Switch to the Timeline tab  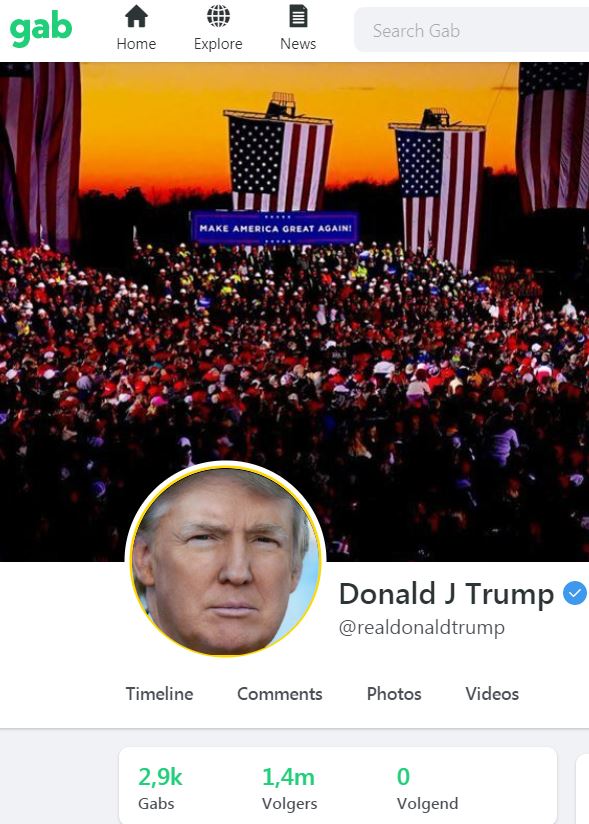pos(159,694)
